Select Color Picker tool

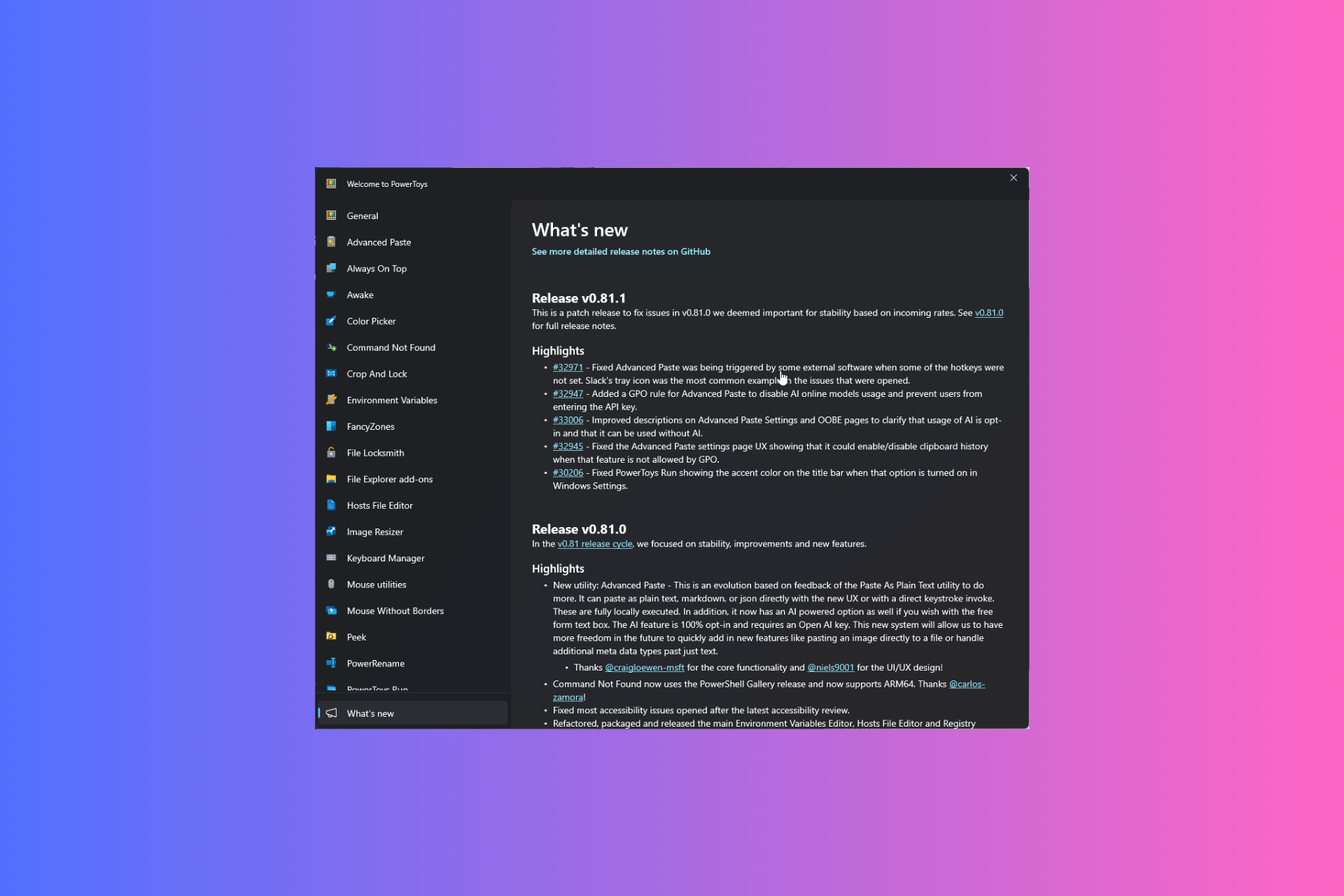[371, 320]
